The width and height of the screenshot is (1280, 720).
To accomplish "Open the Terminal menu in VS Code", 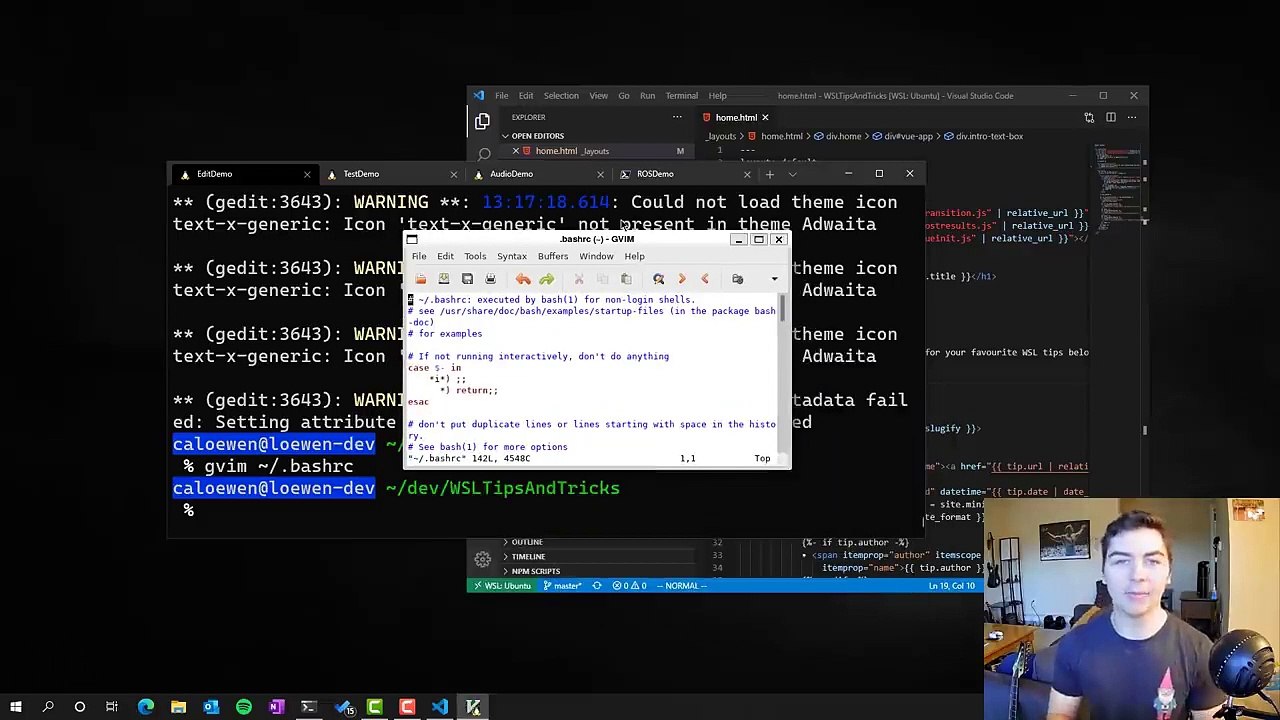I will (x=682, y=96).
